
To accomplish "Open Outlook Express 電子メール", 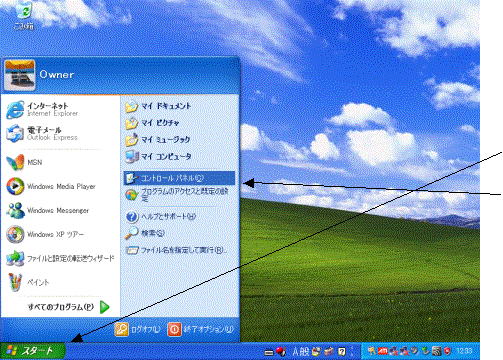I will (x=42, y=133).
